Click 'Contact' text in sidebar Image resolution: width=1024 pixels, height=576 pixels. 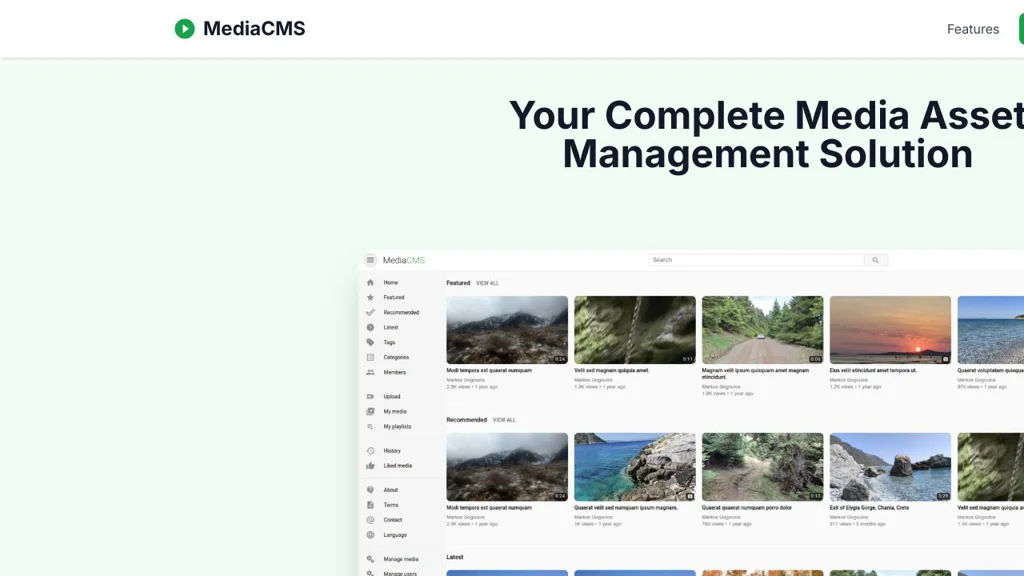tap(392, 520)
